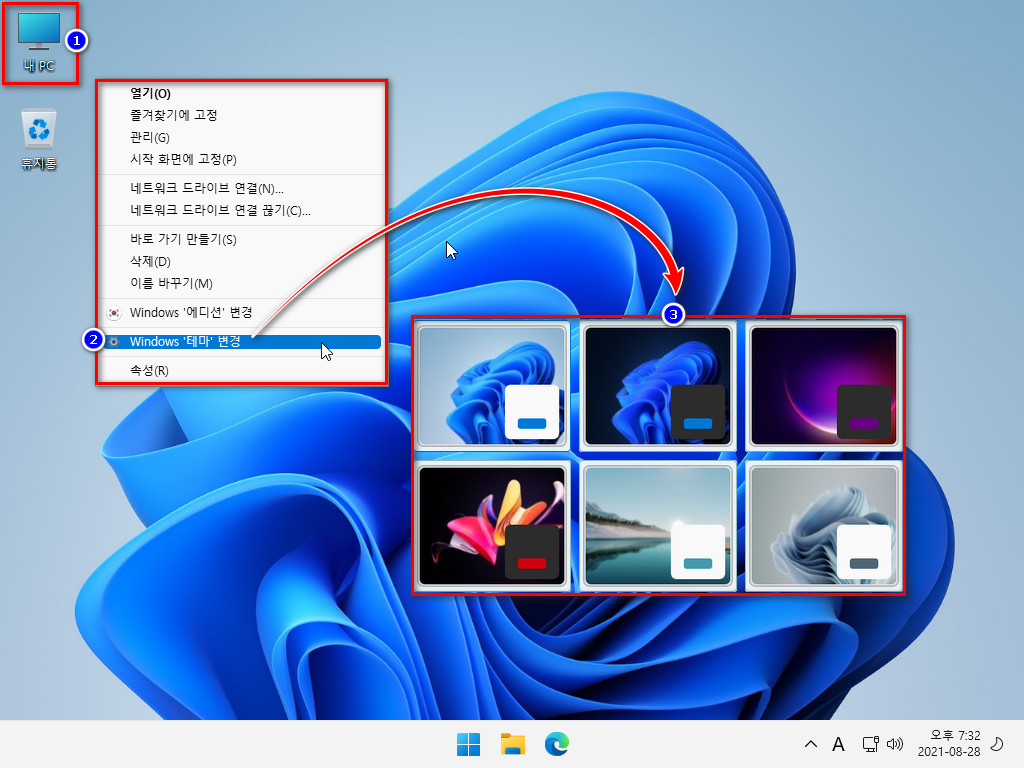Choose 네트워크 드라이브 연결(N)... entry
The image size is (1024, 768).
(x=241, y=188)
